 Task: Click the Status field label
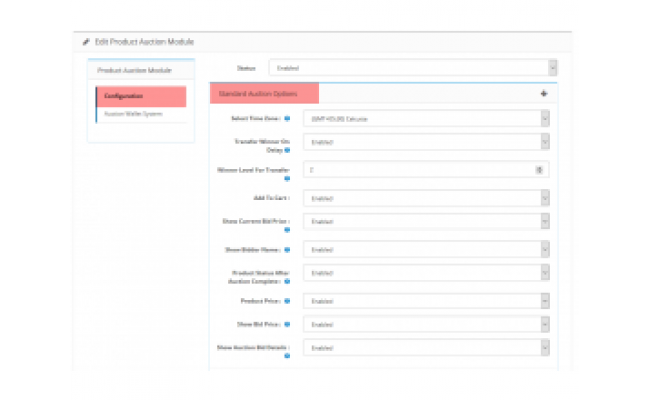coord(246,68)
